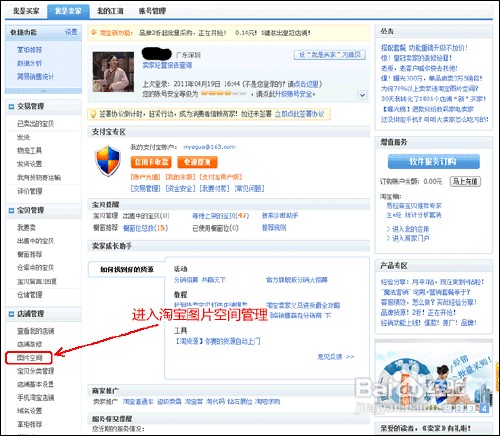
Task: Click 意见反馈 >> link
Action: pos(336,357)
